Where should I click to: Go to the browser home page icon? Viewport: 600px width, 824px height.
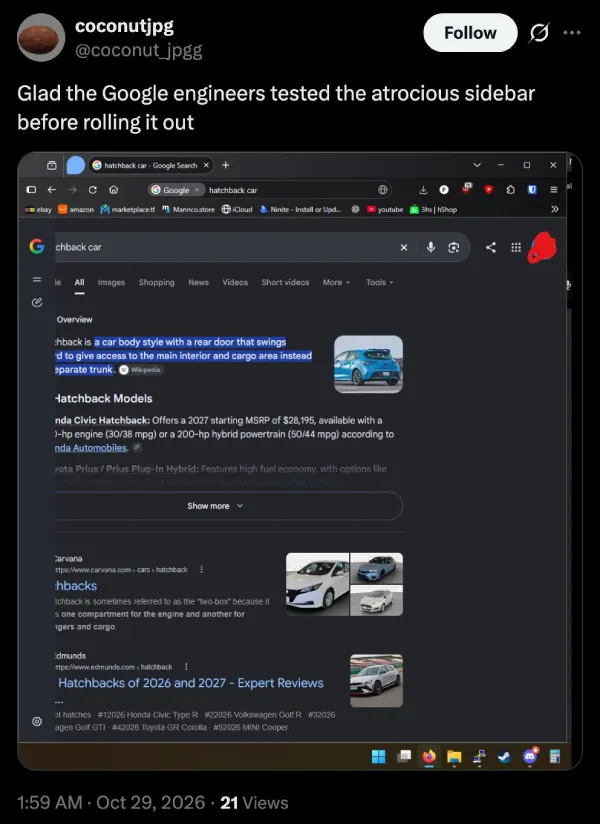point(113,190)
